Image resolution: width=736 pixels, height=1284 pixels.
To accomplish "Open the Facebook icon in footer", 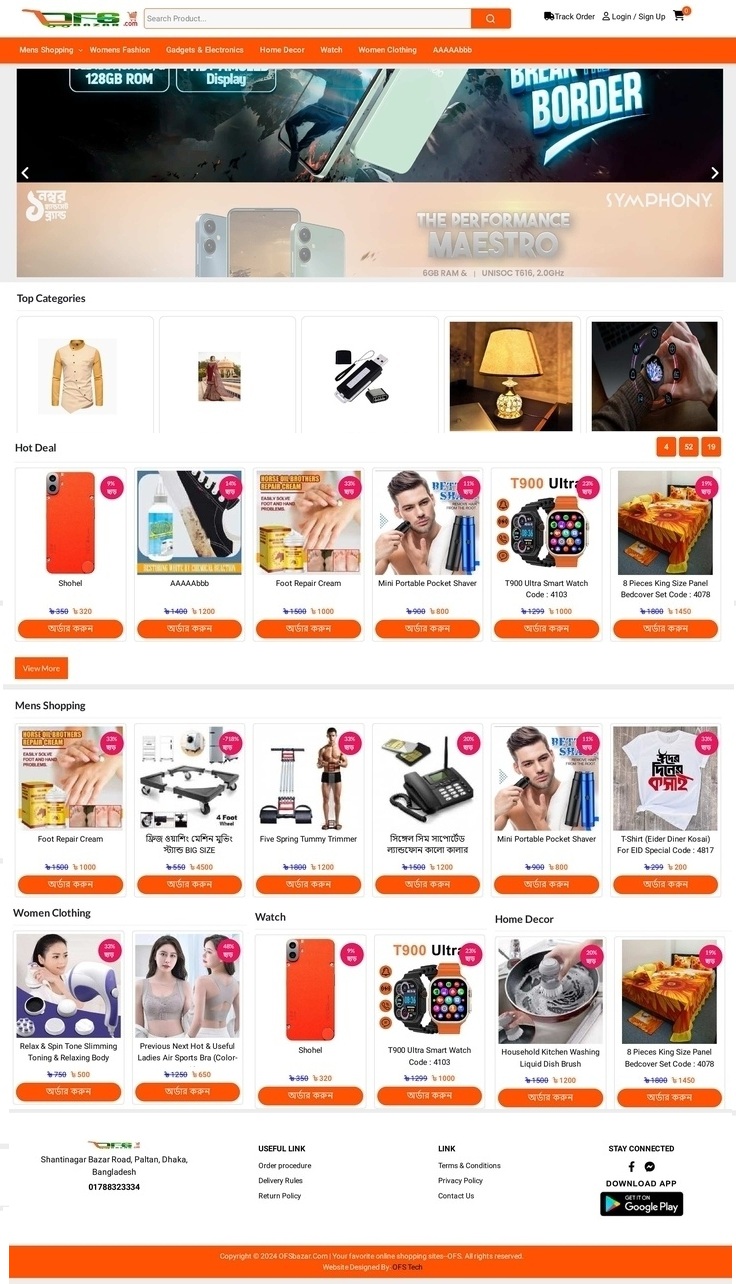I will pos(631,1166).
